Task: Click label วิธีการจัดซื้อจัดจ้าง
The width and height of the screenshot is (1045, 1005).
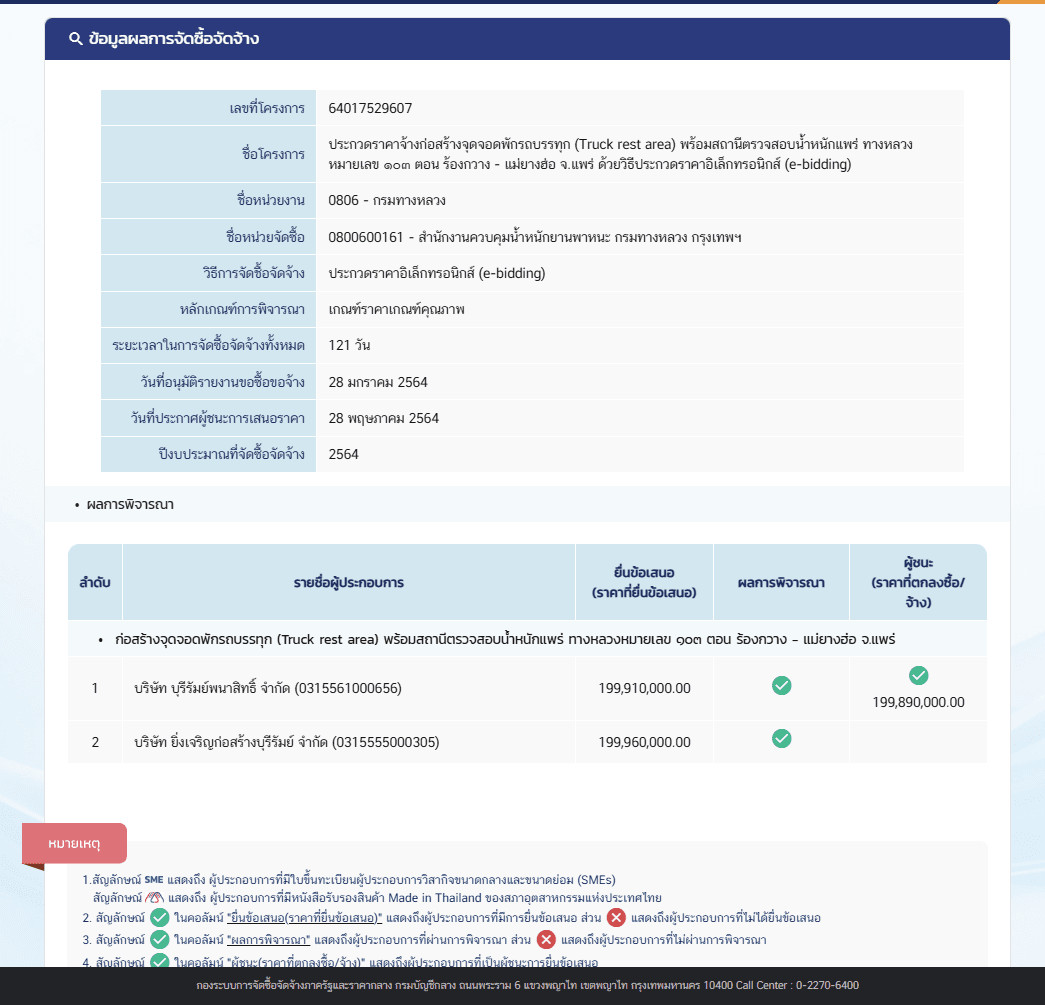Action: click(253, 273)
